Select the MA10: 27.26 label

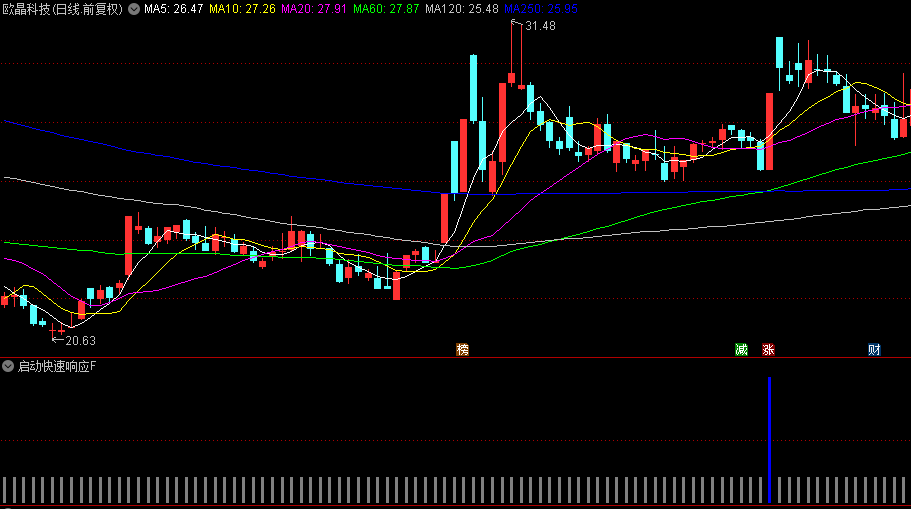click(242, 9)
